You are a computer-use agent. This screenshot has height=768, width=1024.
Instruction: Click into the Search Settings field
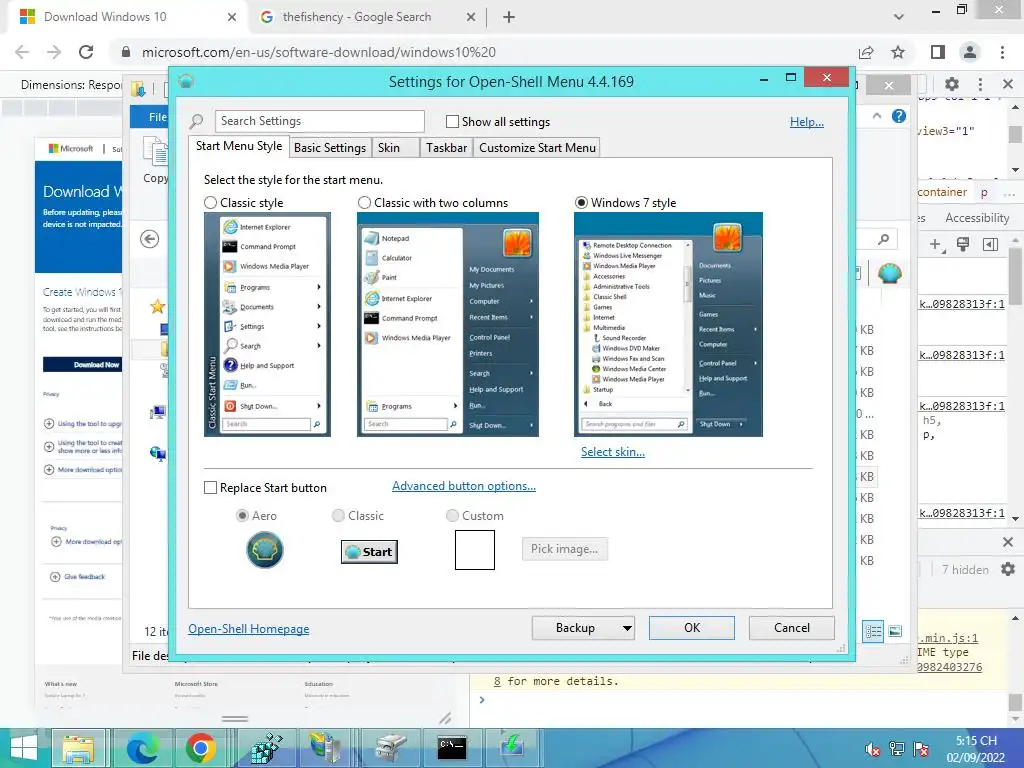coord(320,121)
